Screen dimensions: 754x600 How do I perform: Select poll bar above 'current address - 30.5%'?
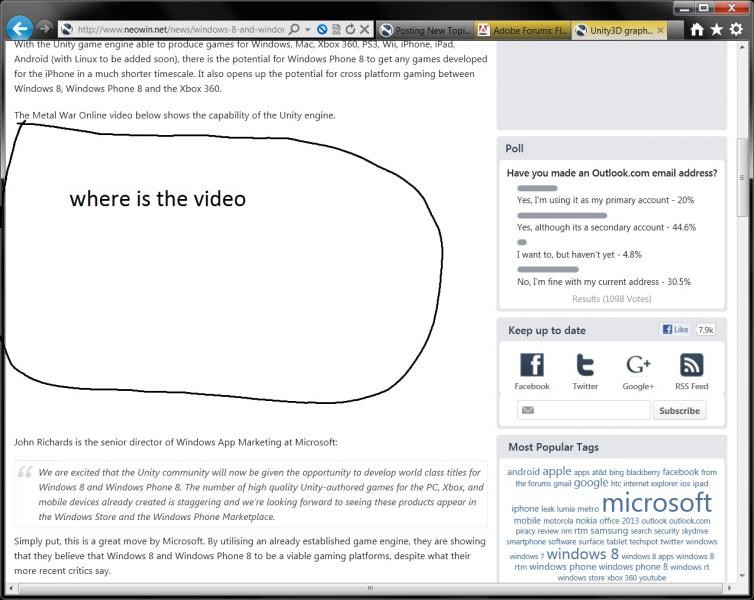(548, 270)
